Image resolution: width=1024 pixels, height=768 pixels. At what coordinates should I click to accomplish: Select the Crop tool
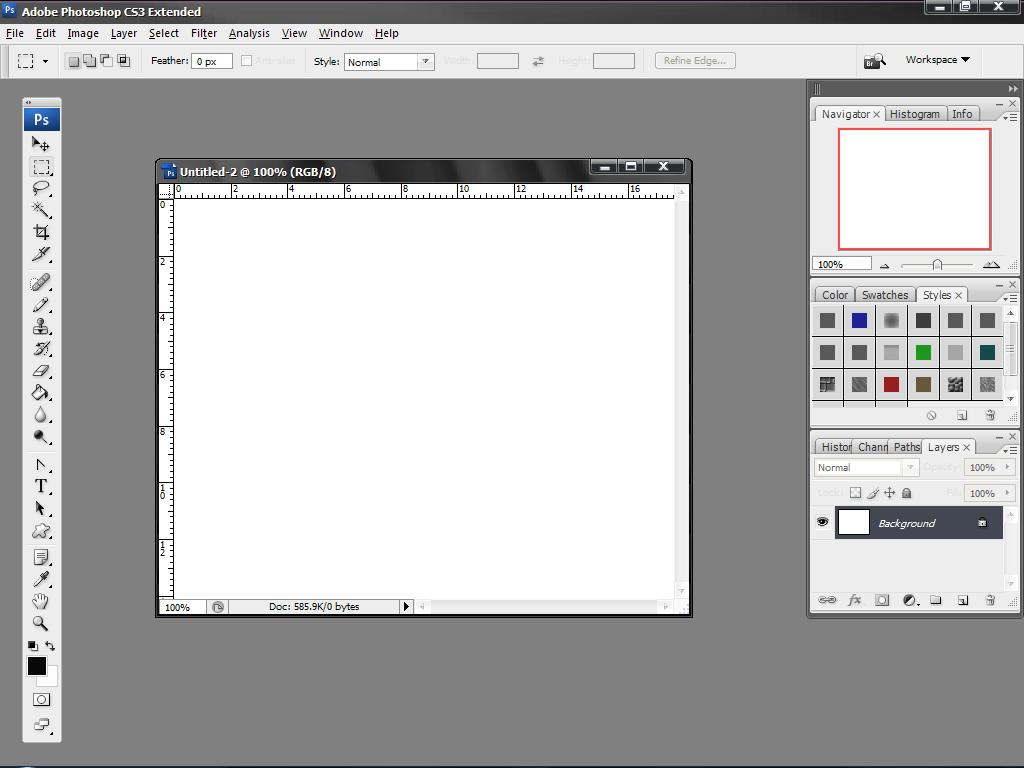pos(41,232)
